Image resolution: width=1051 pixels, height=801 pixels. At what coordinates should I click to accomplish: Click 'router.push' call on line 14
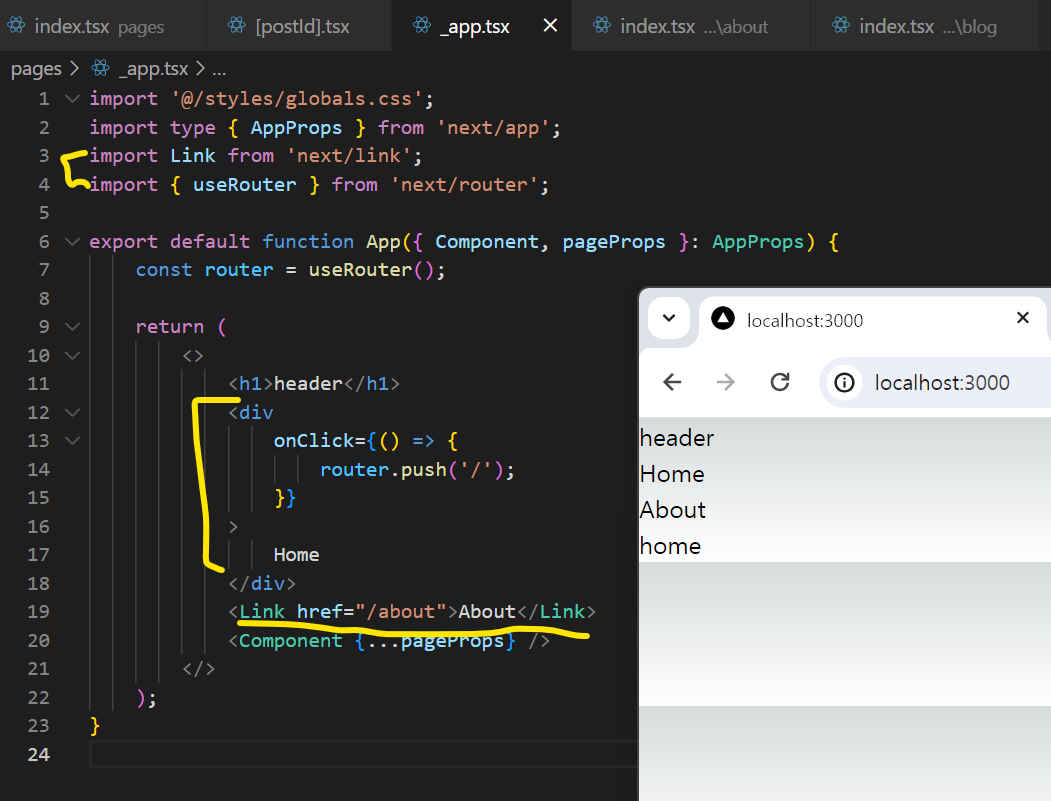[x=383, y=470]
